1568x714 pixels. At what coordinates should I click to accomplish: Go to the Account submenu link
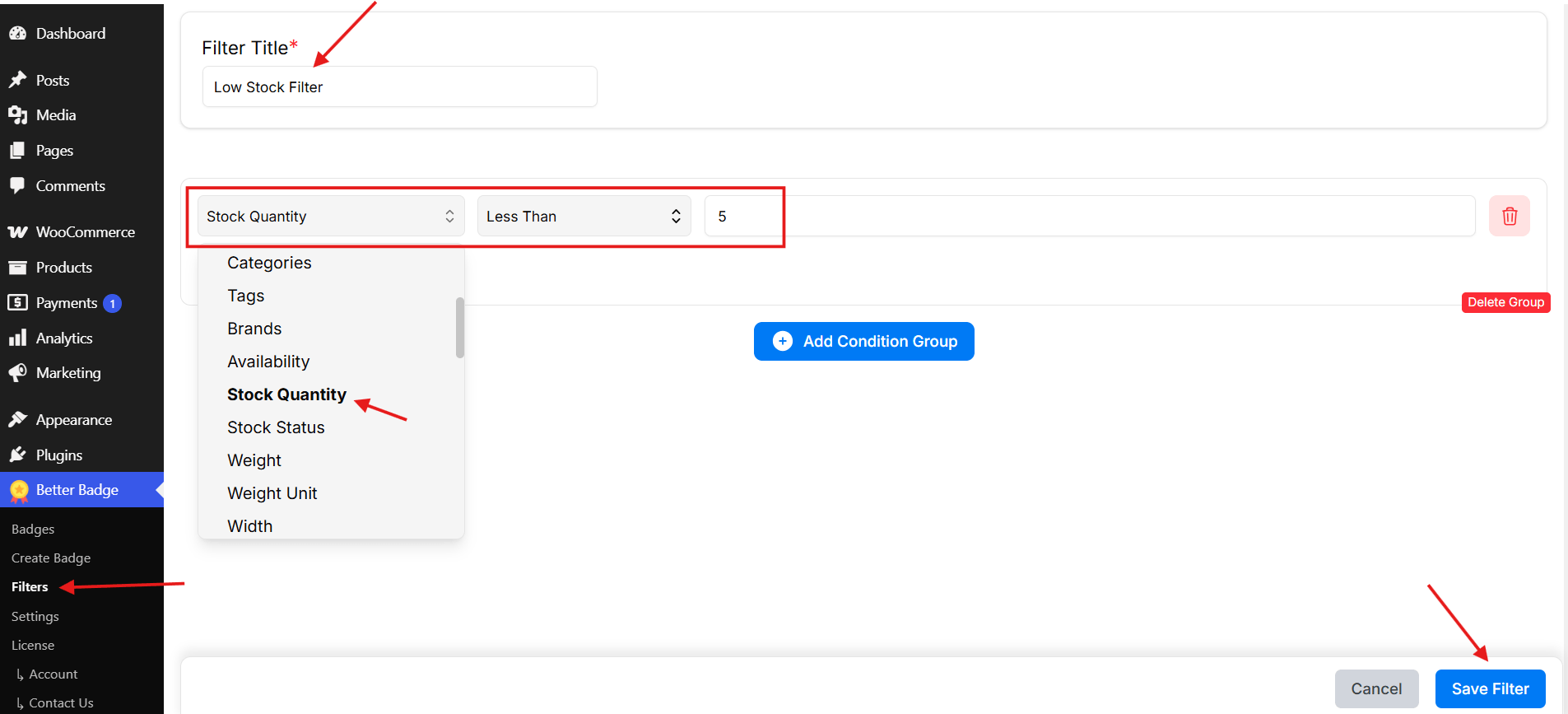coord(54,674)
